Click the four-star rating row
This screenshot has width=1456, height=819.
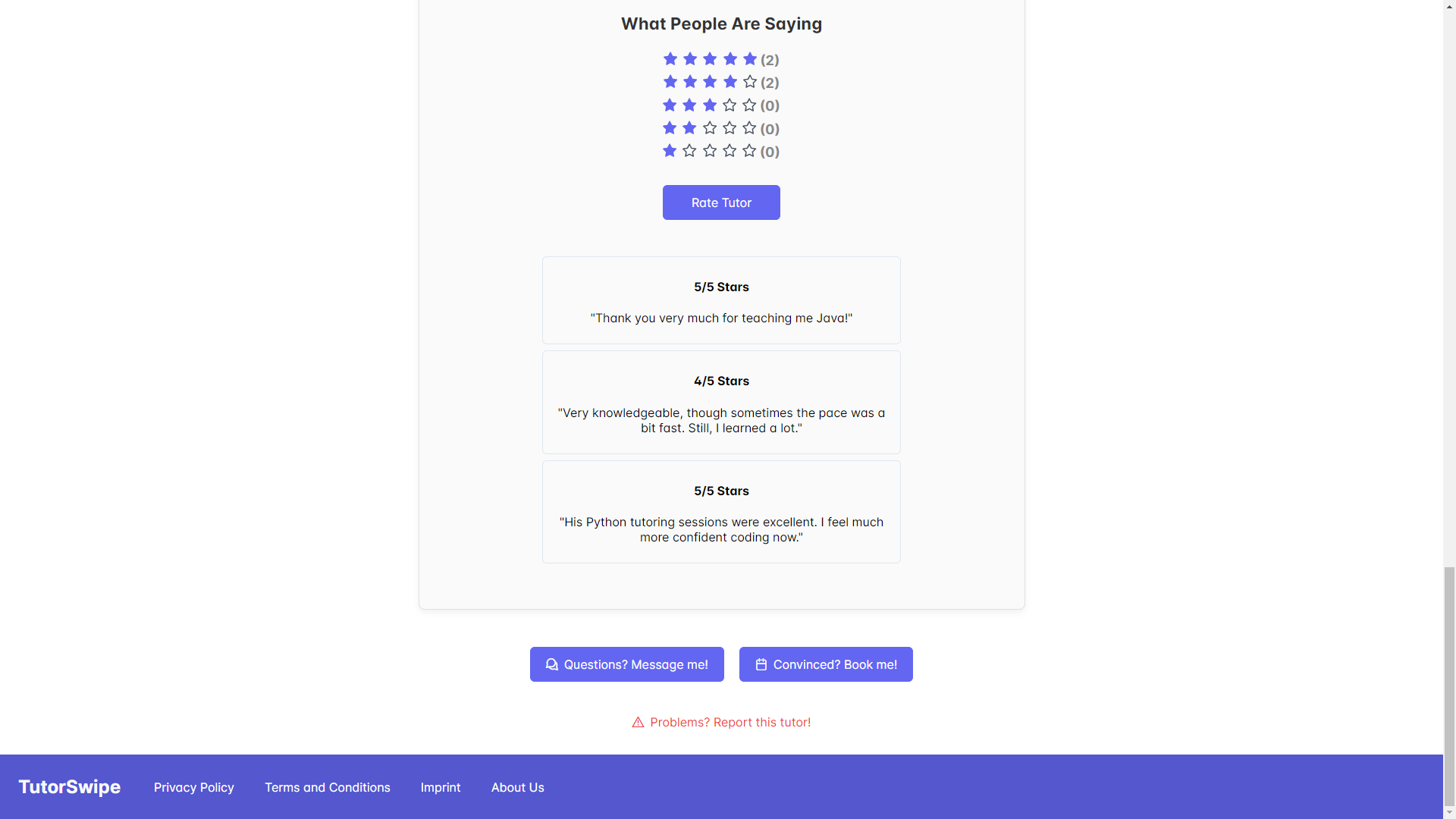tap(720, 82)
